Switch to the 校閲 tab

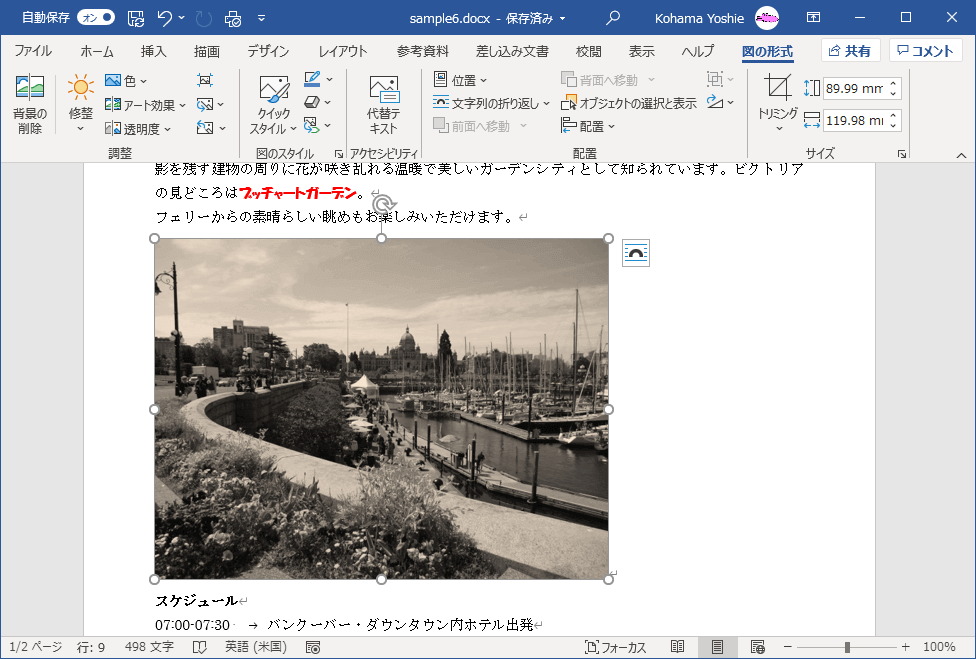(588, 51)
